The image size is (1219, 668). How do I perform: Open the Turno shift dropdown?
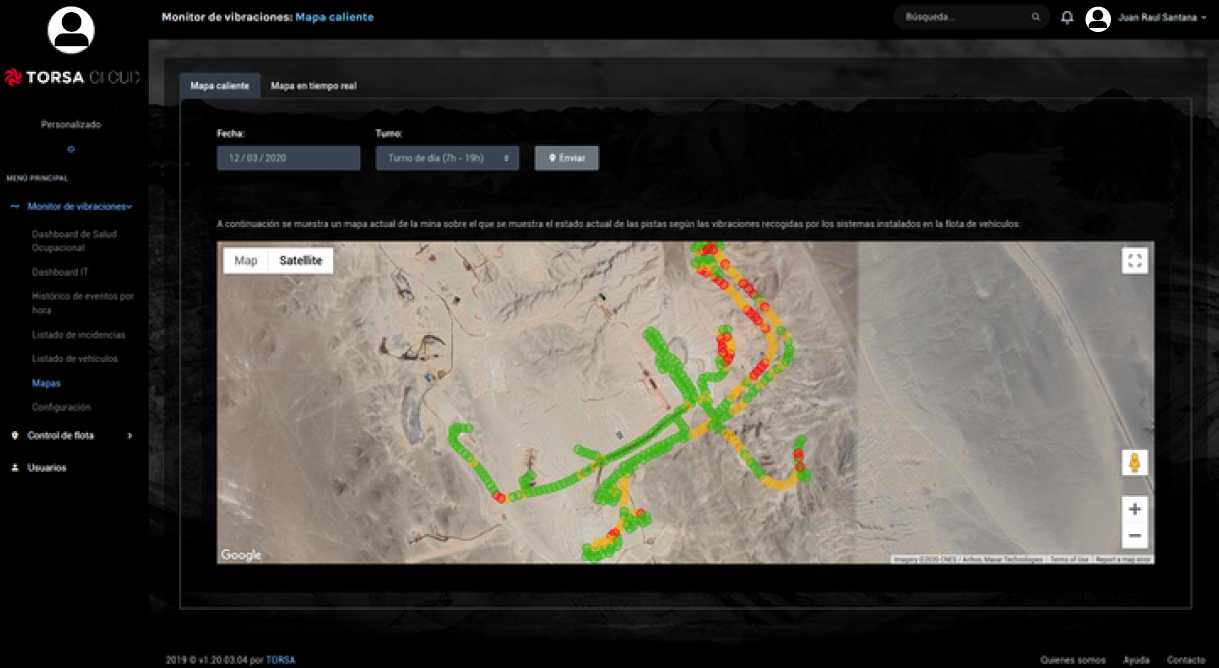447,158
